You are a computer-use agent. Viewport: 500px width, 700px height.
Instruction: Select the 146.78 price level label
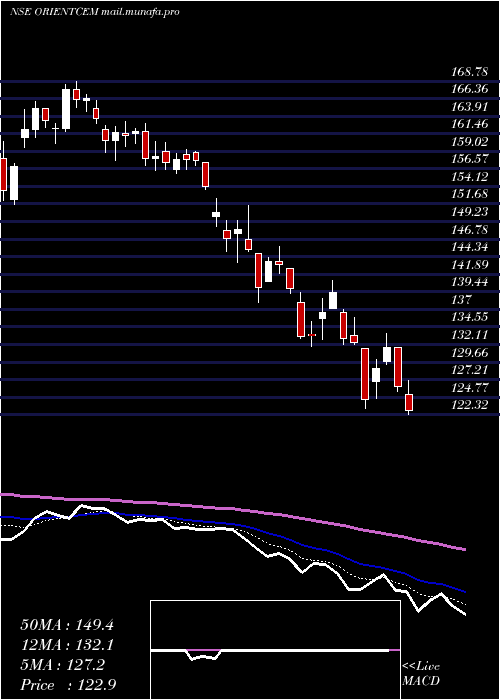[x=469, y=229]
